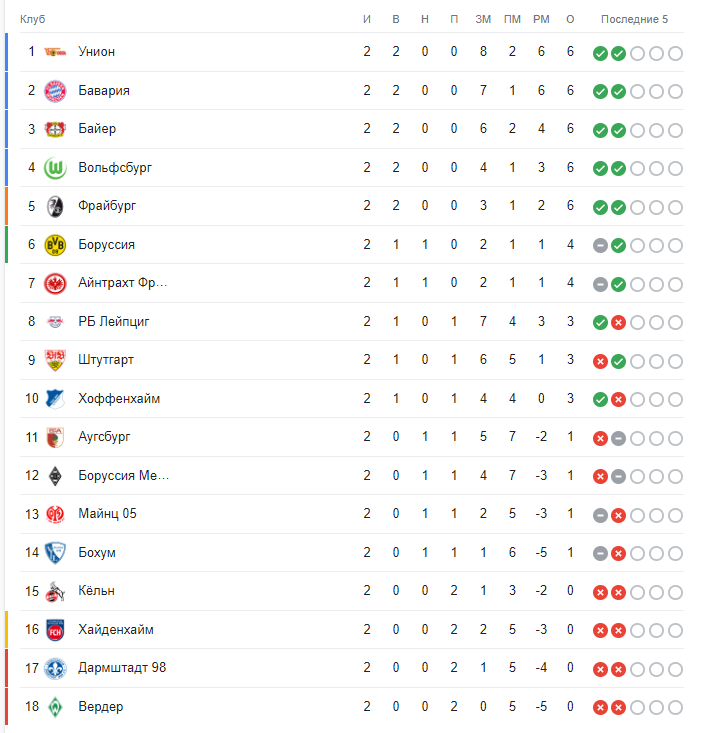
Task: Click the Köln goat crest icon
Action: tap(55, 591)
